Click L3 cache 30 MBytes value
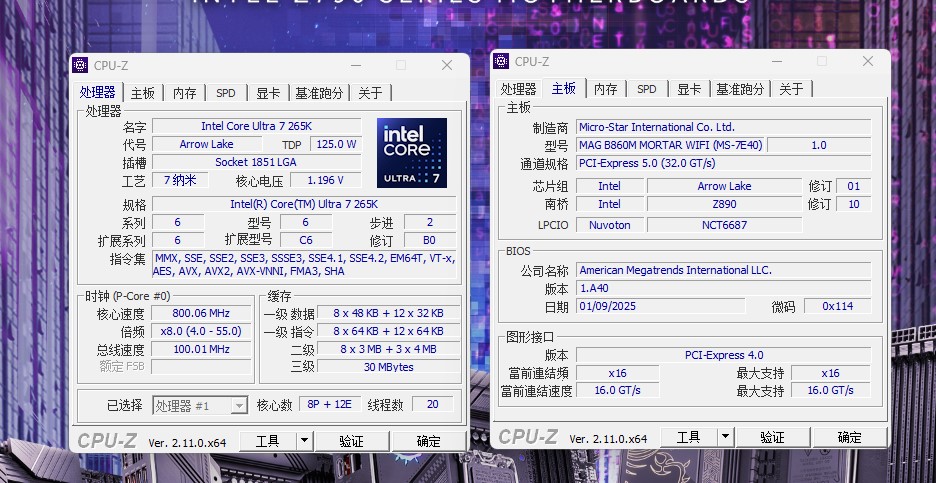This screenshot has height=483, width=936. click(389, 367)
